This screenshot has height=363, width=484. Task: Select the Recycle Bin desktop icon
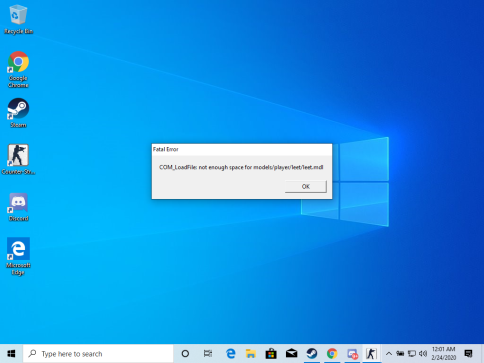18,19
